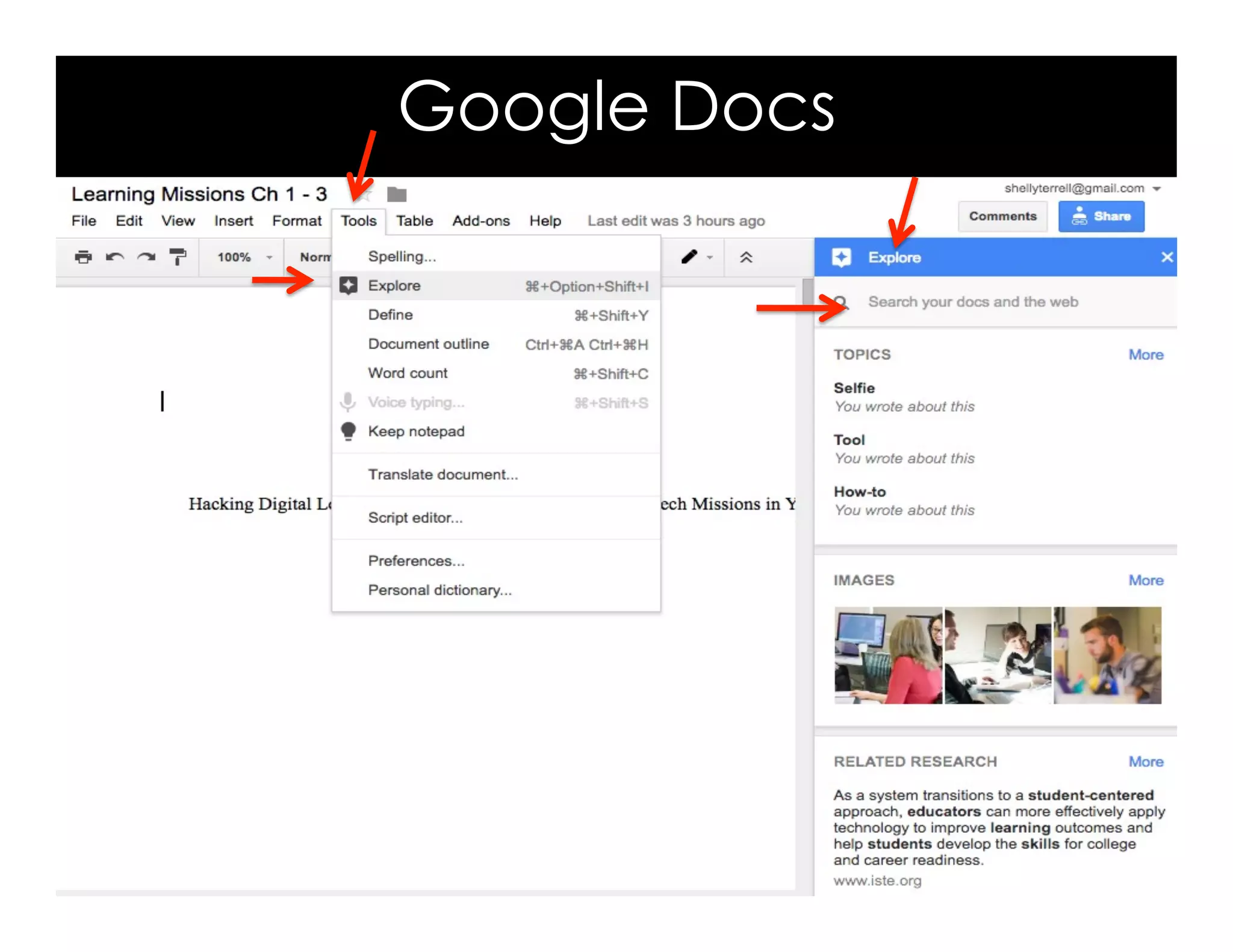Open the View menu
Screen dimensions: 1233x952
click(x=178, y=221)
